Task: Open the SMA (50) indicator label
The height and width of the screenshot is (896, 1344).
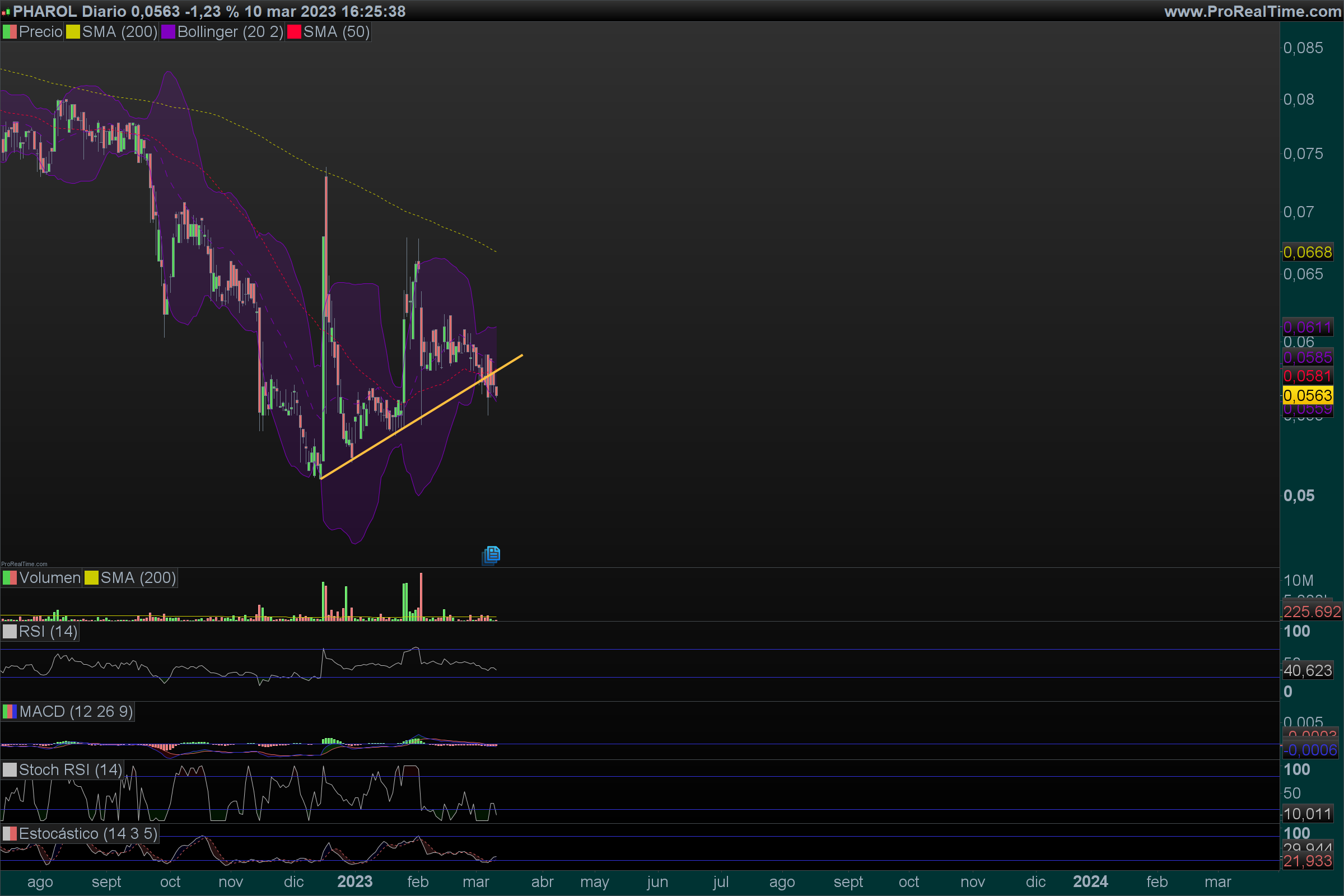Action: coord(337,32)
